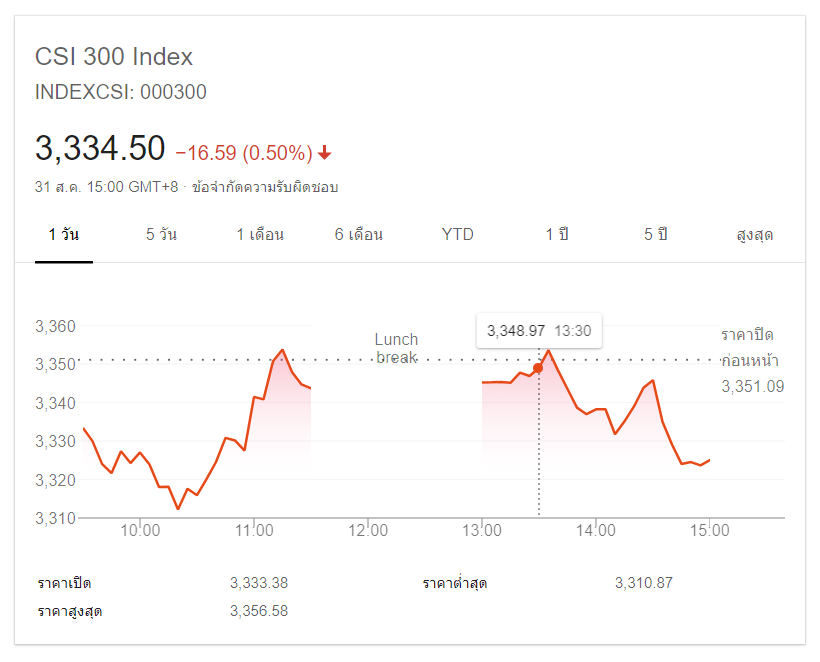Viewport: 820px width, 662px height.
Task: Select the 1 วัน tab
Action: pyautogui.click(x=64, y=235)
